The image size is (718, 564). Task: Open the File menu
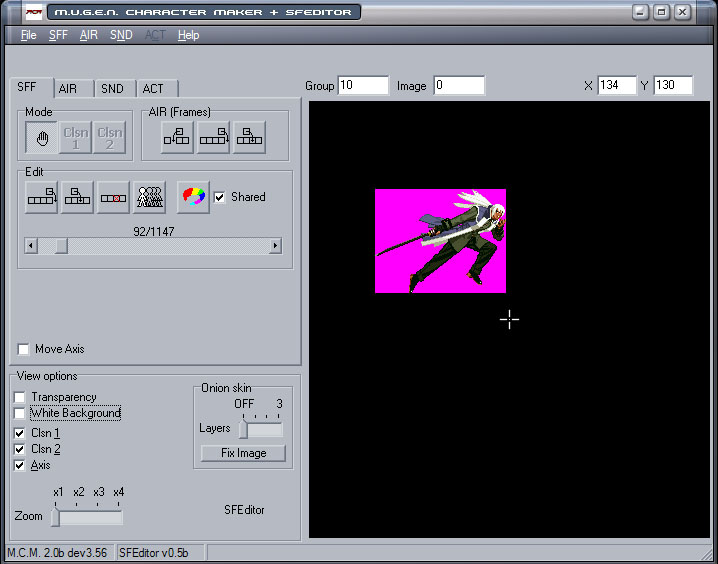28,35
